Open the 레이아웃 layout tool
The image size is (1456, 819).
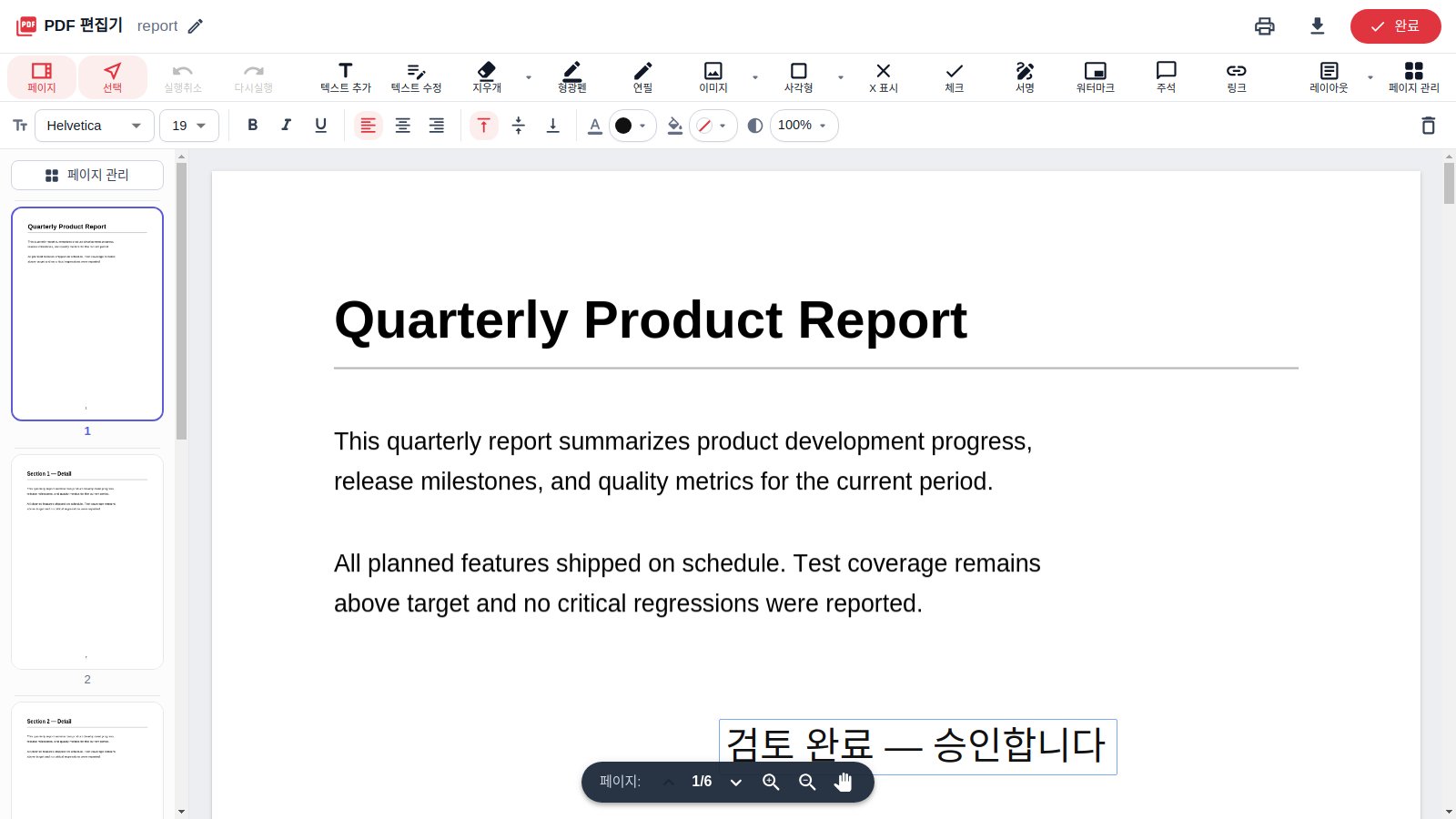pyautogui.click(x=1330, y=77)
